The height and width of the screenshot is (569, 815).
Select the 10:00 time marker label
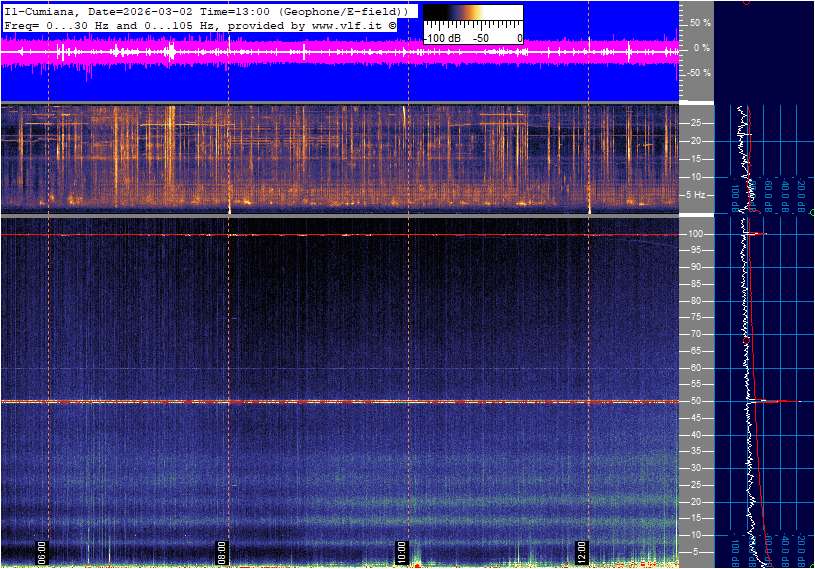click(401, 550)
